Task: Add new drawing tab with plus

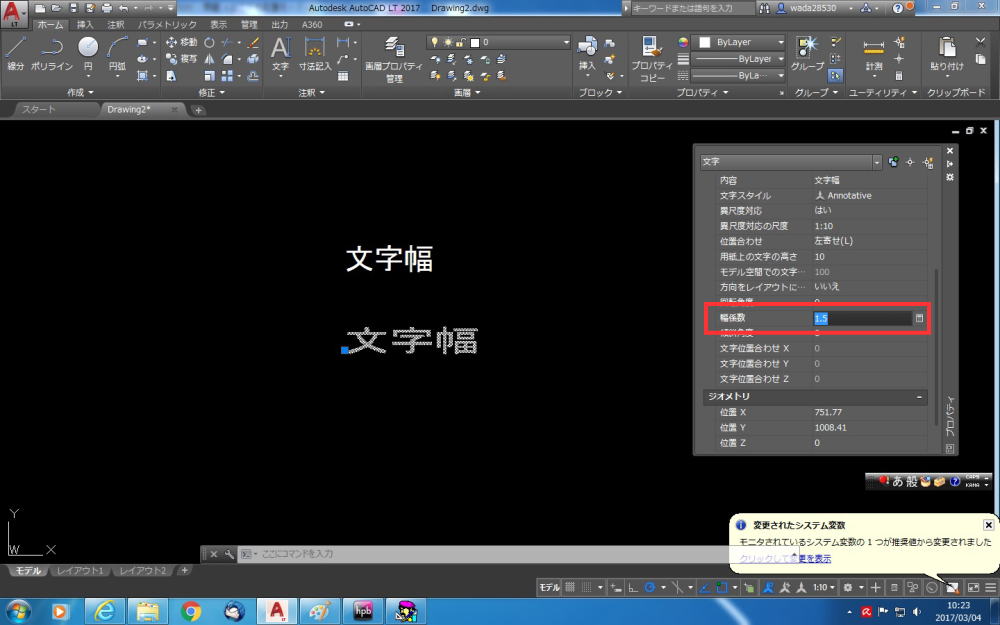Action: (198, 110)
